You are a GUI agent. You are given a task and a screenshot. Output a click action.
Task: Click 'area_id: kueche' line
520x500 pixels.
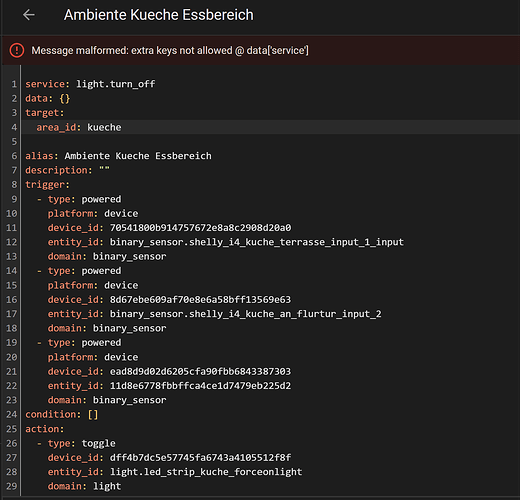pos(79,127)
